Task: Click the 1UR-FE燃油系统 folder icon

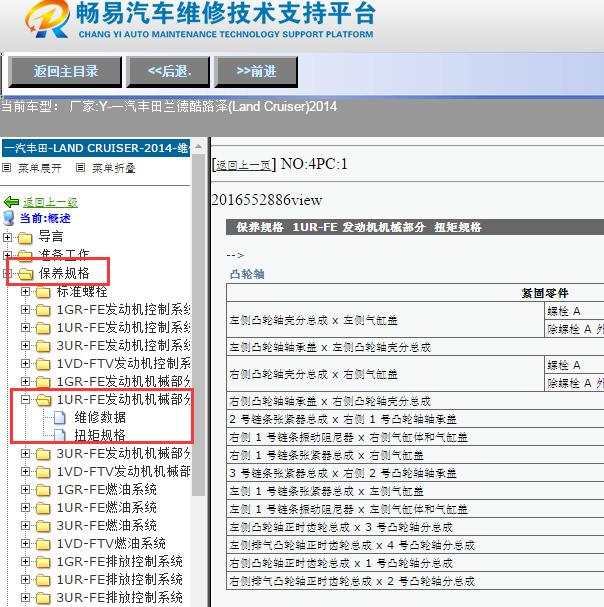Action: point(43,508)
